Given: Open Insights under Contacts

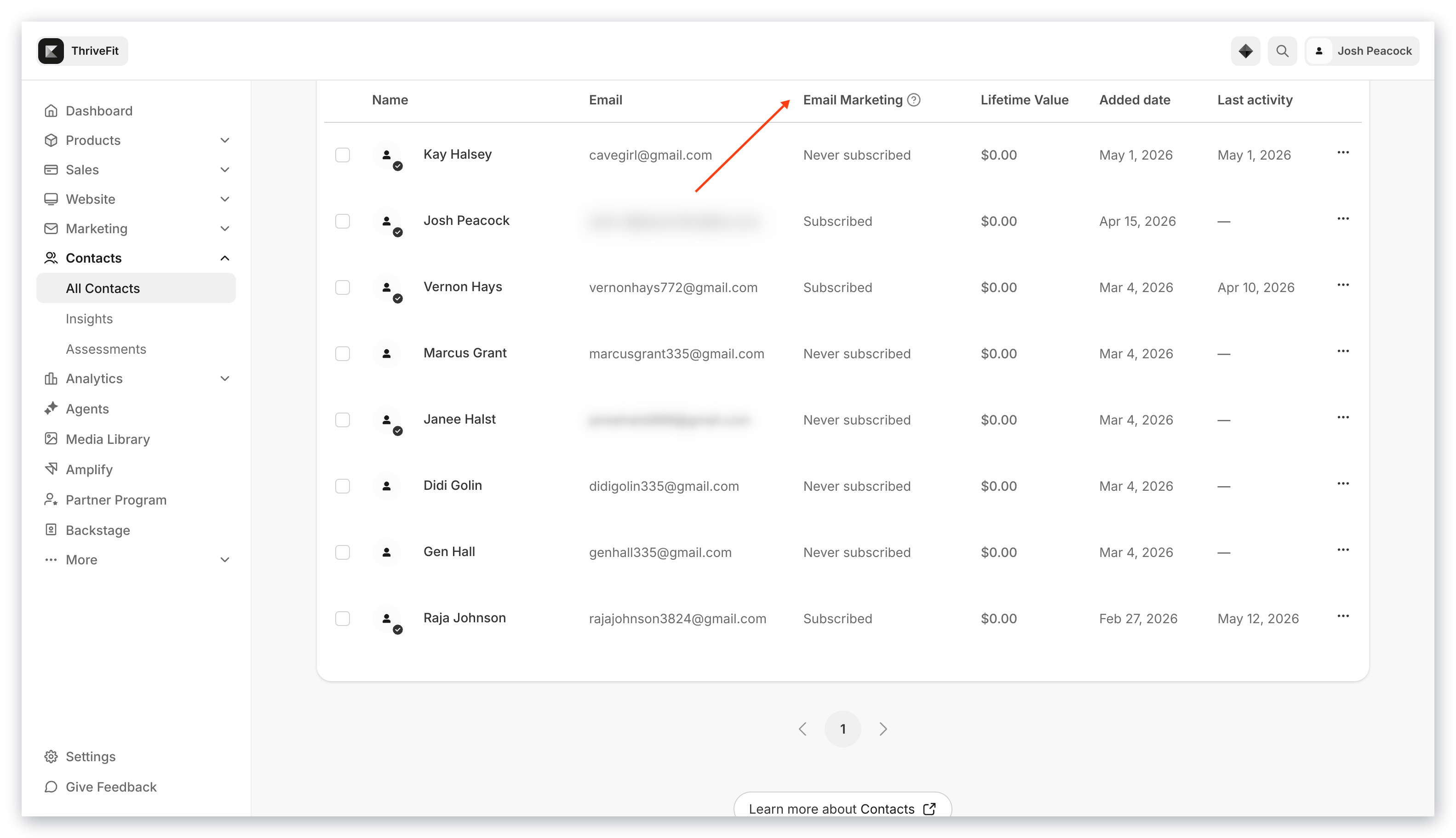Looking at the screenshot, I should 89,319.
